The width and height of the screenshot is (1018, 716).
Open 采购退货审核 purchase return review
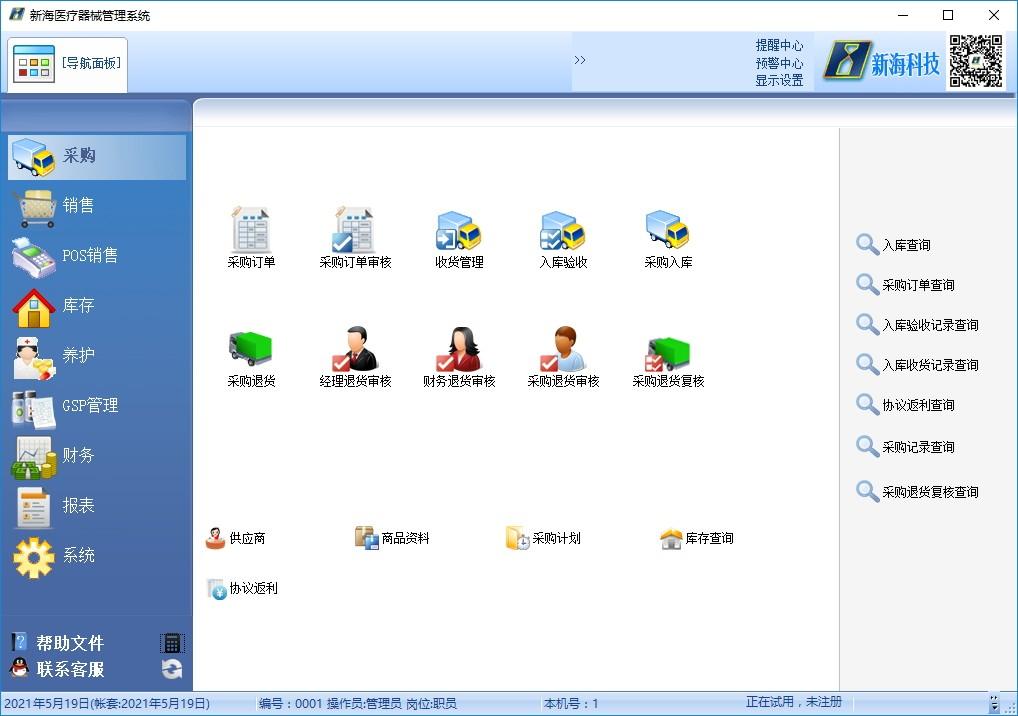click(x=563, y=357)
